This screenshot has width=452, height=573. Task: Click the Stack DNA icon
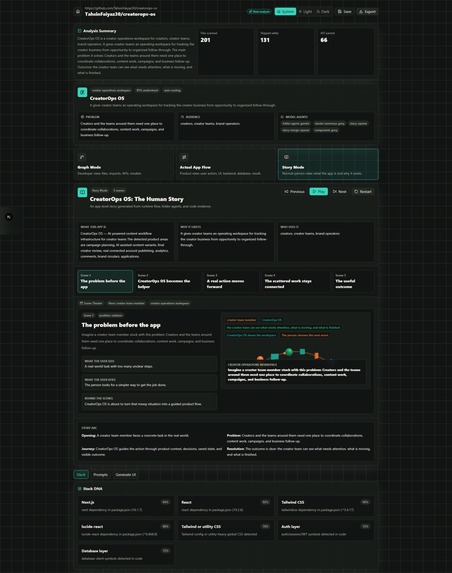click(x=79, y=489)
